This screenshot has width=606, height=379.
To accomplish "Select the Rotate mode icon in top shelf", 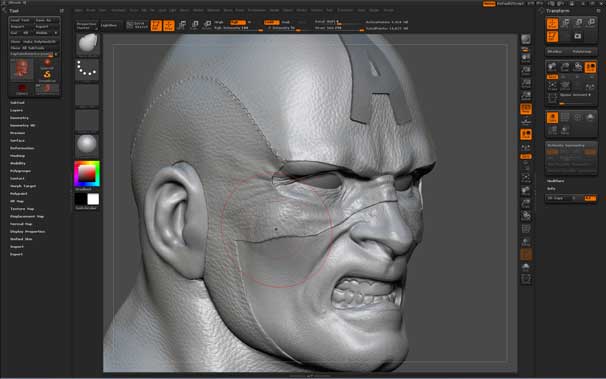I will pos(207,25).
